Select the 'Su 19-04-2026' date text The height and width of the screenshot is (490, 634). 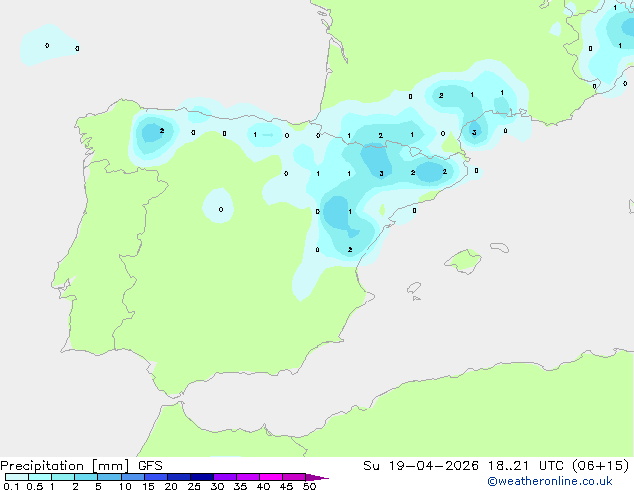pos(421,466)
